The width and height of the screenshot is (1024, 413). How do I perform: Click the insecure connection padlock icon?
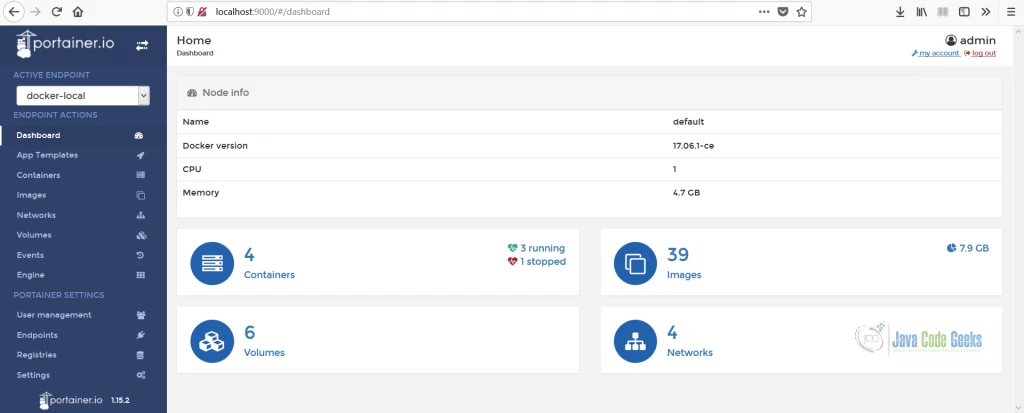coord(202,12)
